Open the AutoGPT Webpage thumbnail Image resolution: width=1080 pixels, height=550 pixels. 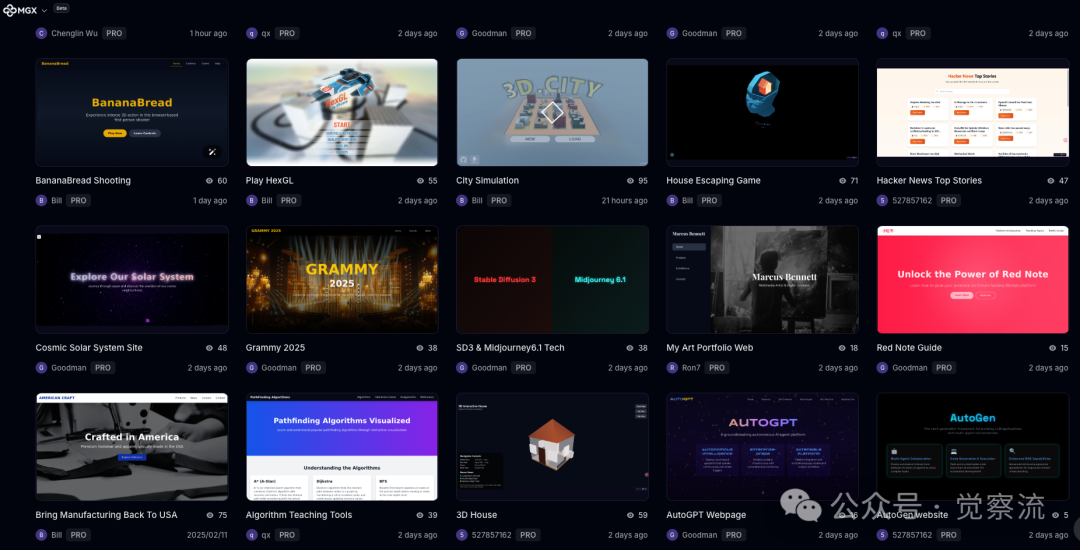762,446
